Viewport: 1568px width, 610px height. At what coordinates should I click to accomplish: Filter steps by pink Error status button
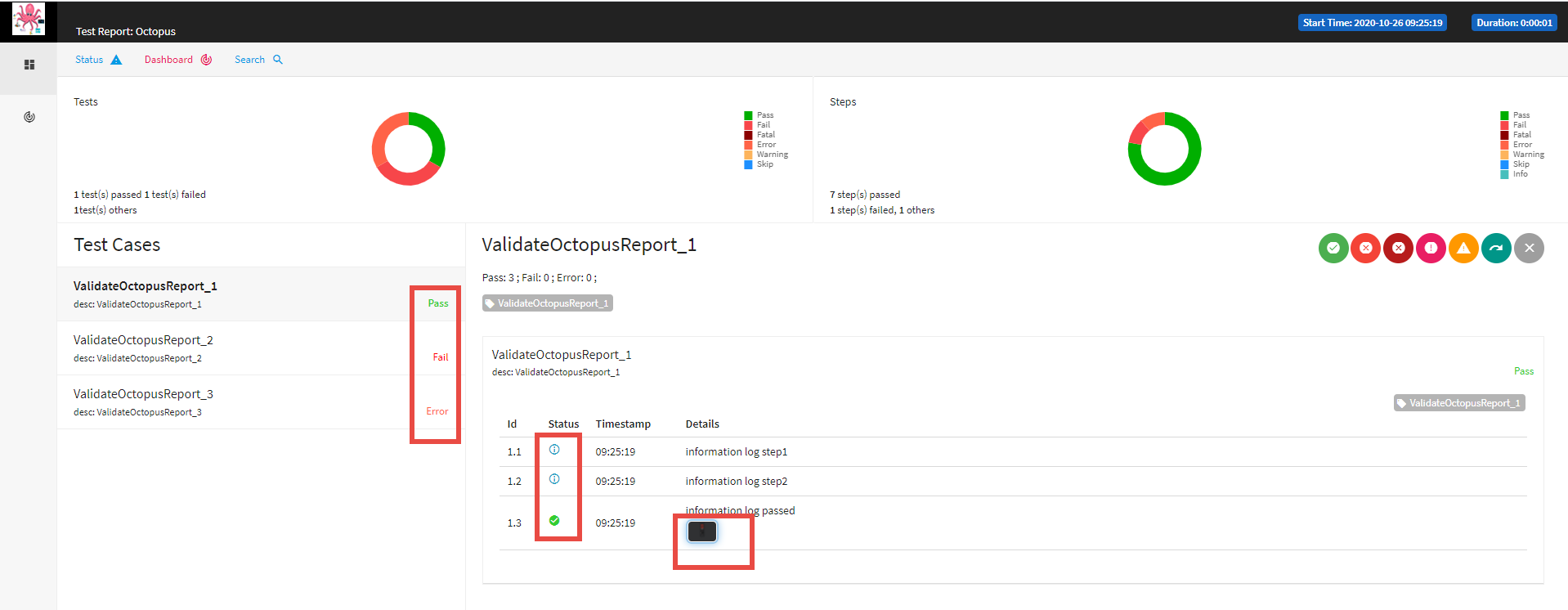tap(1431, 248)
